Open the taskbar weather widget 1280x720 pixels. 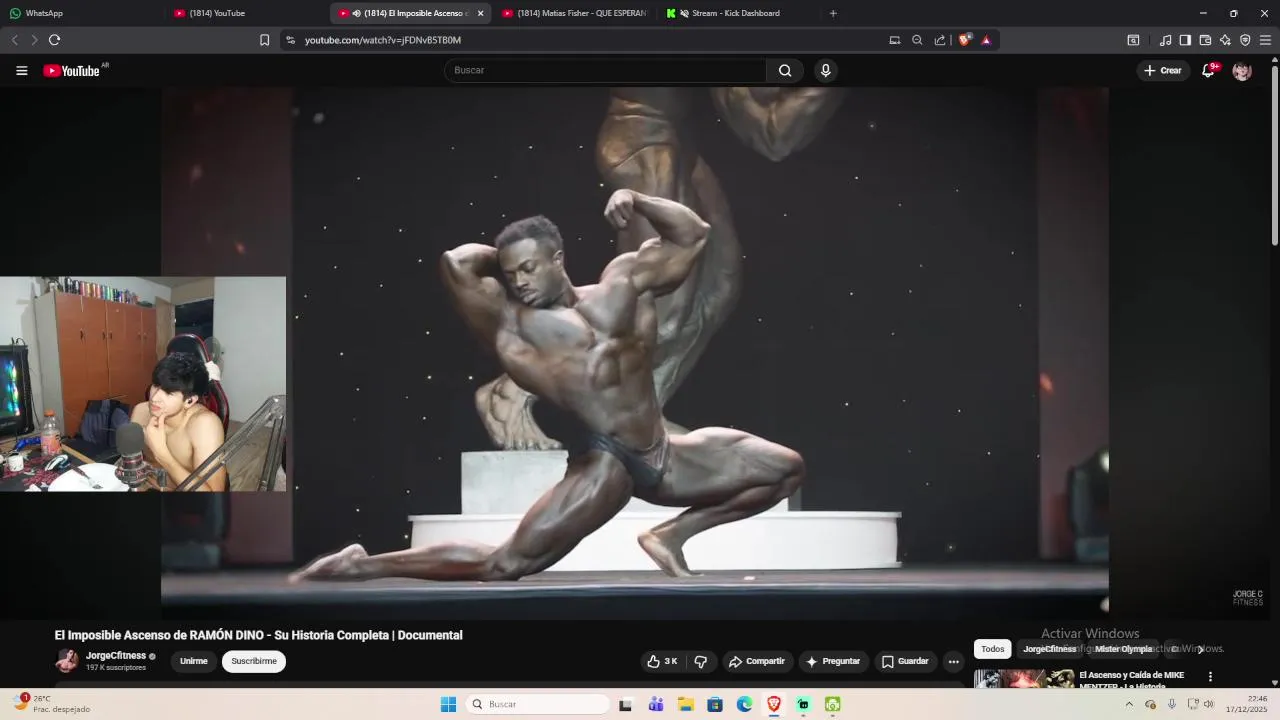click(50, 703)
